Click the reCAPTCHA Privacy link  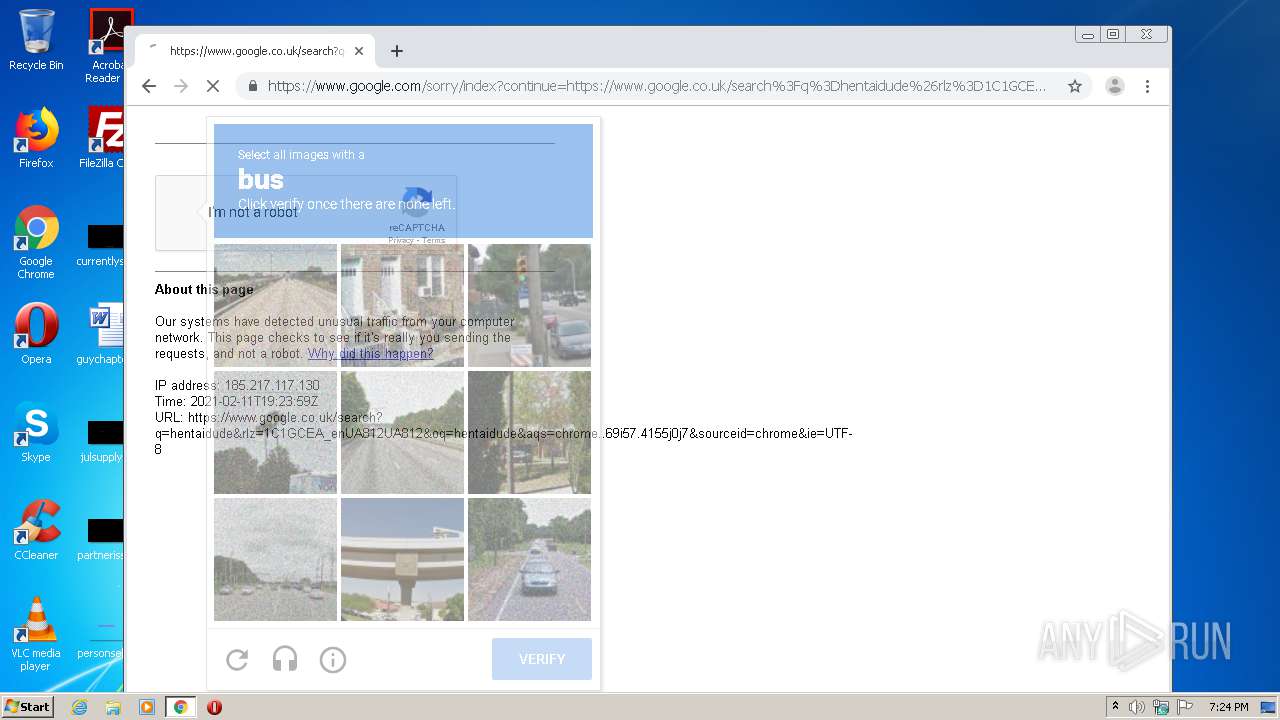point(401,240)
